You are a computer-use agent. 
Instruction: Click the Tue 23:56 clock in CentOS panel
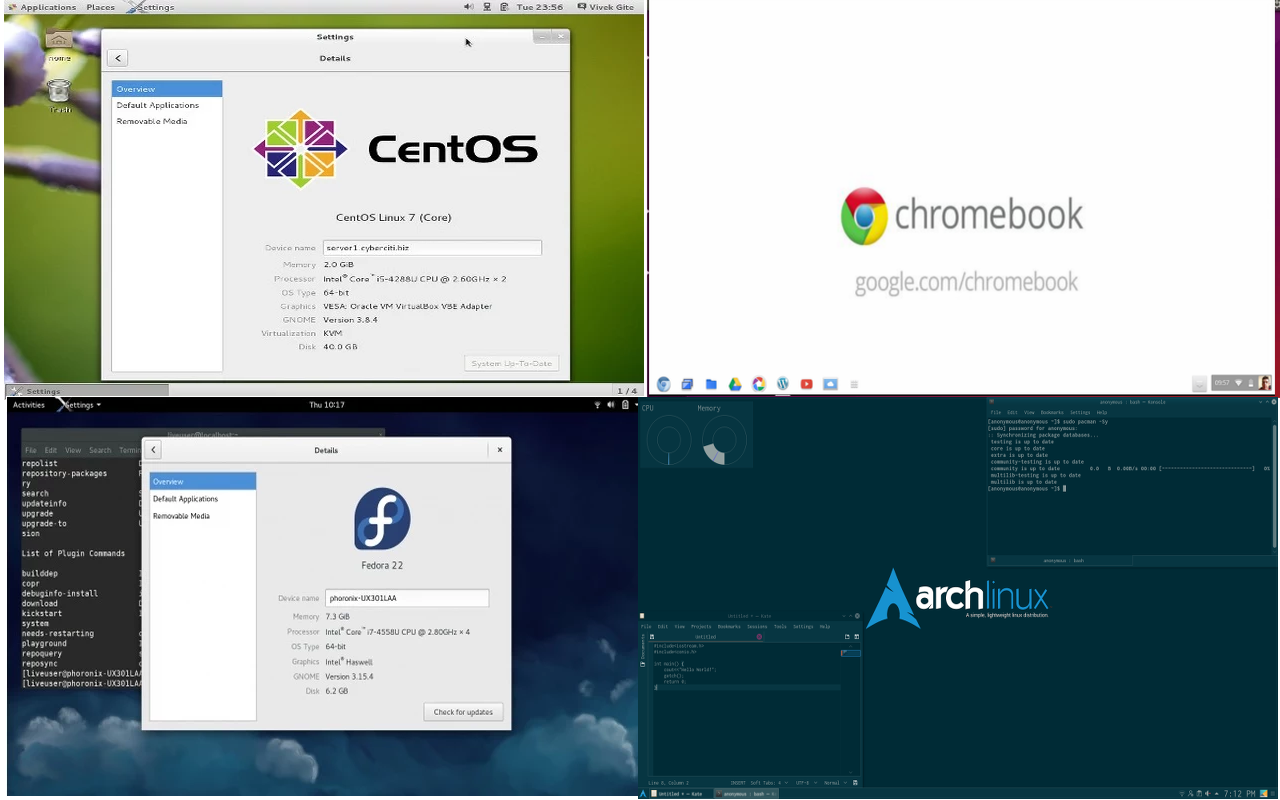click(540, 7)
